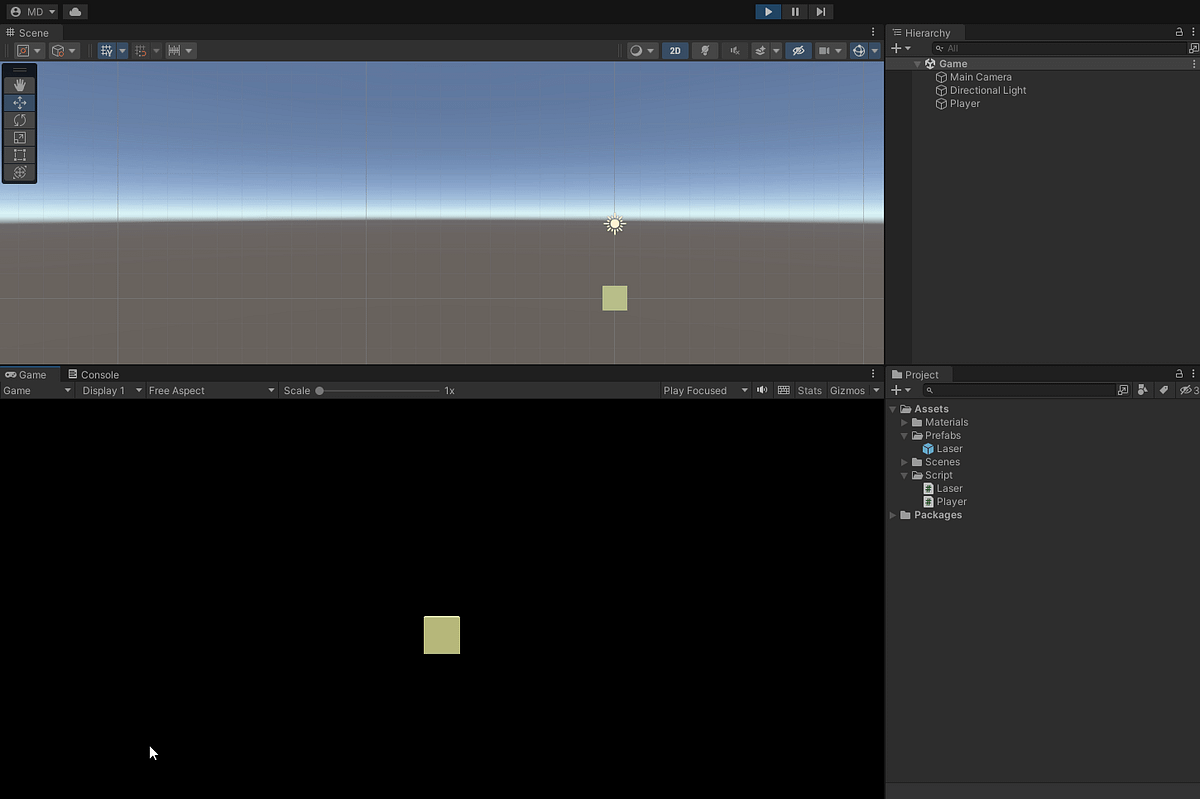Open the Play Focused dropdown
The width and height of the screenshot is (1200, 799).
click(x=704, y=390)
